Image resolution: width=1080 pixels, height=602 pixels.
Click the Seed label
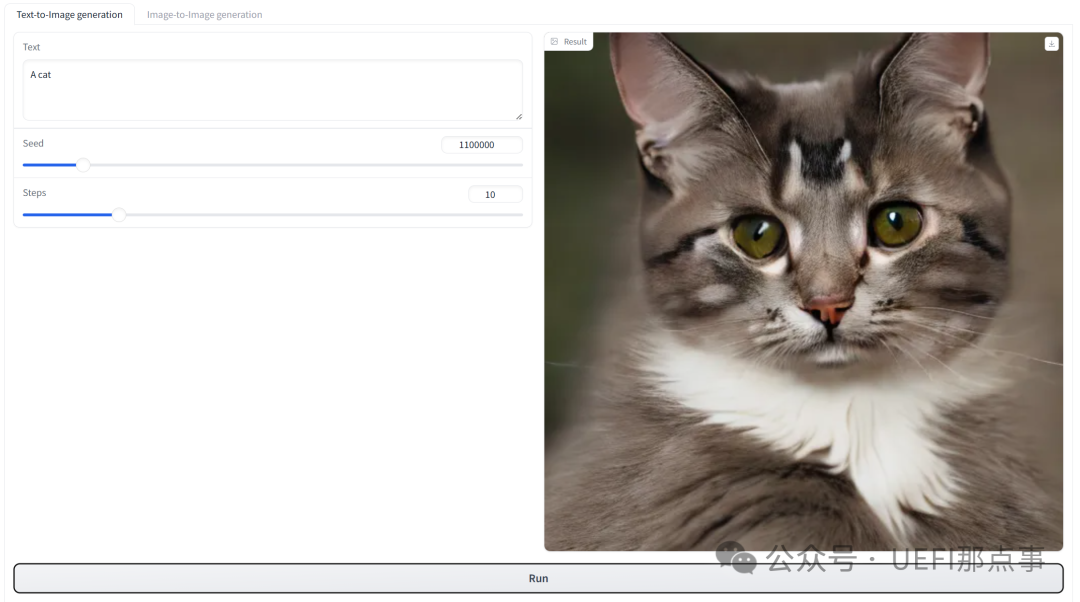[x=34, y=143]
